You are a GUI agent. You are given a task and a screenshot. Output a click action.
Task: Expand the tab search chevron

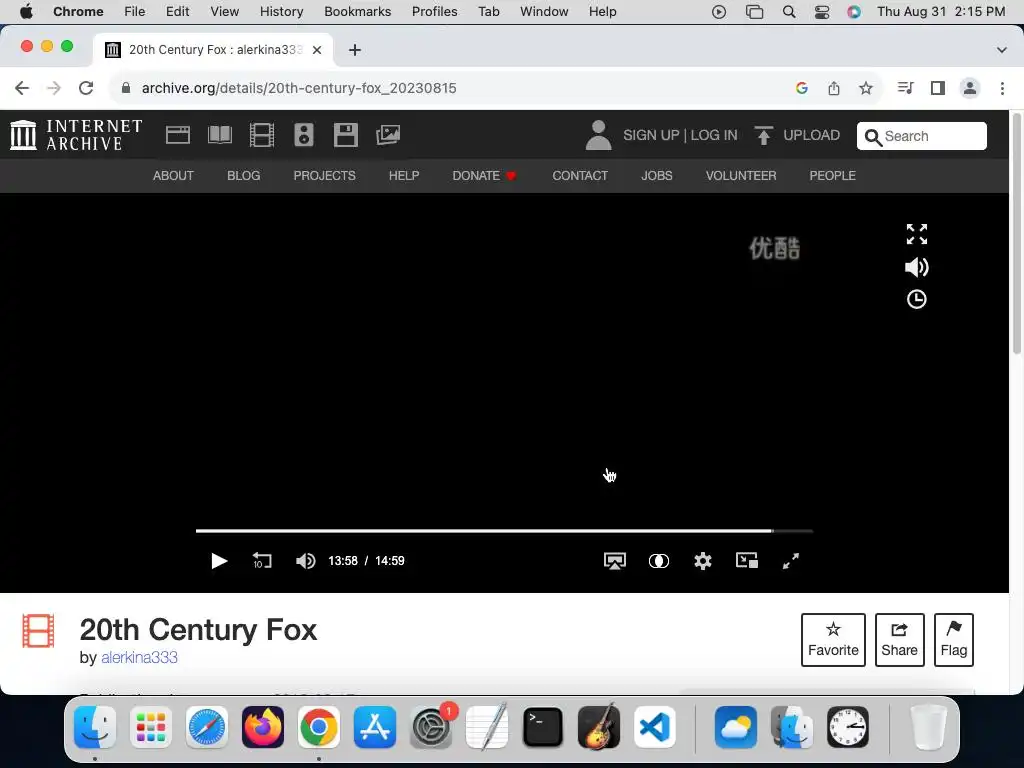click(x=1001, y=50)
